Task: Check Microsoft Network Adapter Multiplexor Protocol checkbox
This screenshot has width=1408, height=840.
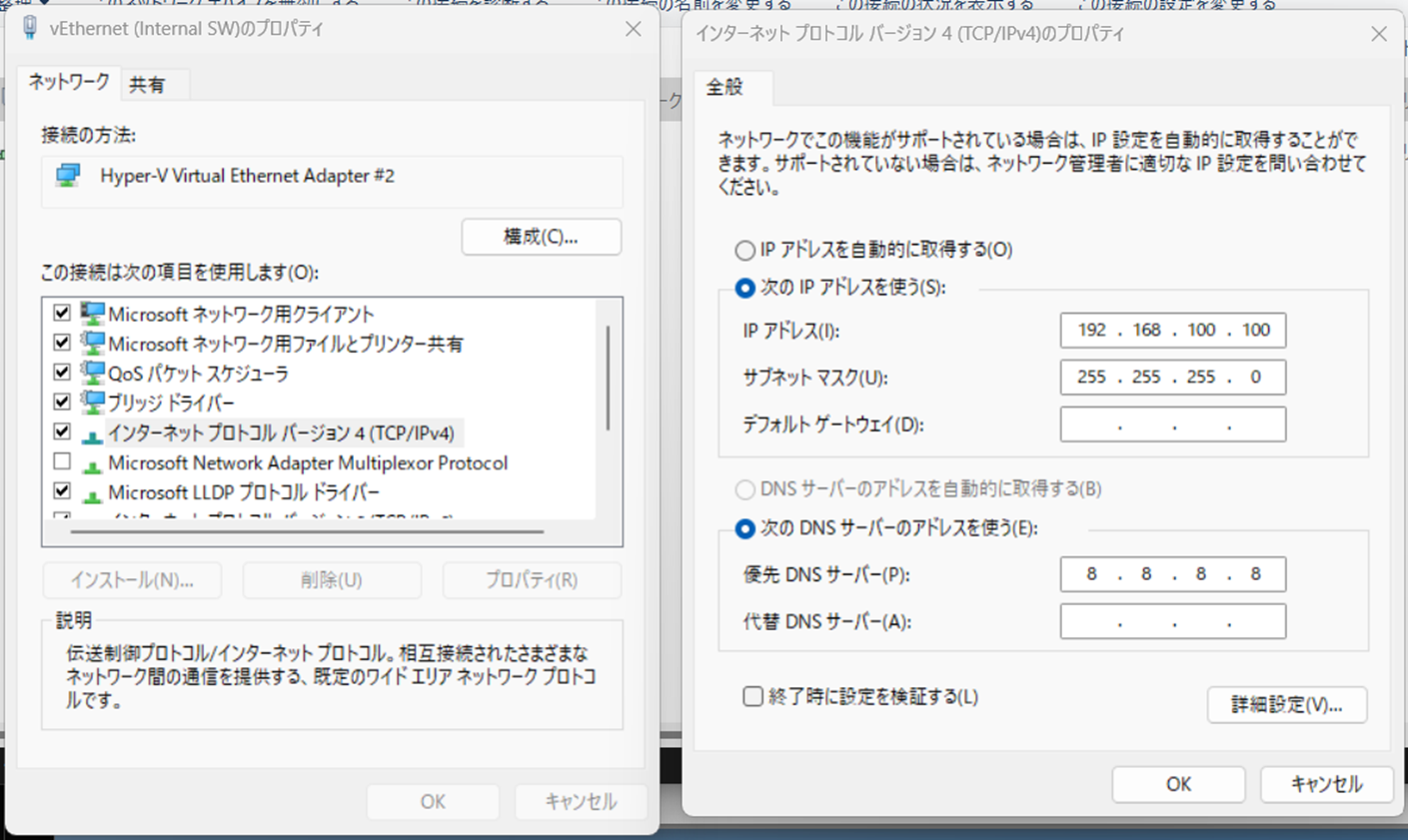Action: coord(62,461)
